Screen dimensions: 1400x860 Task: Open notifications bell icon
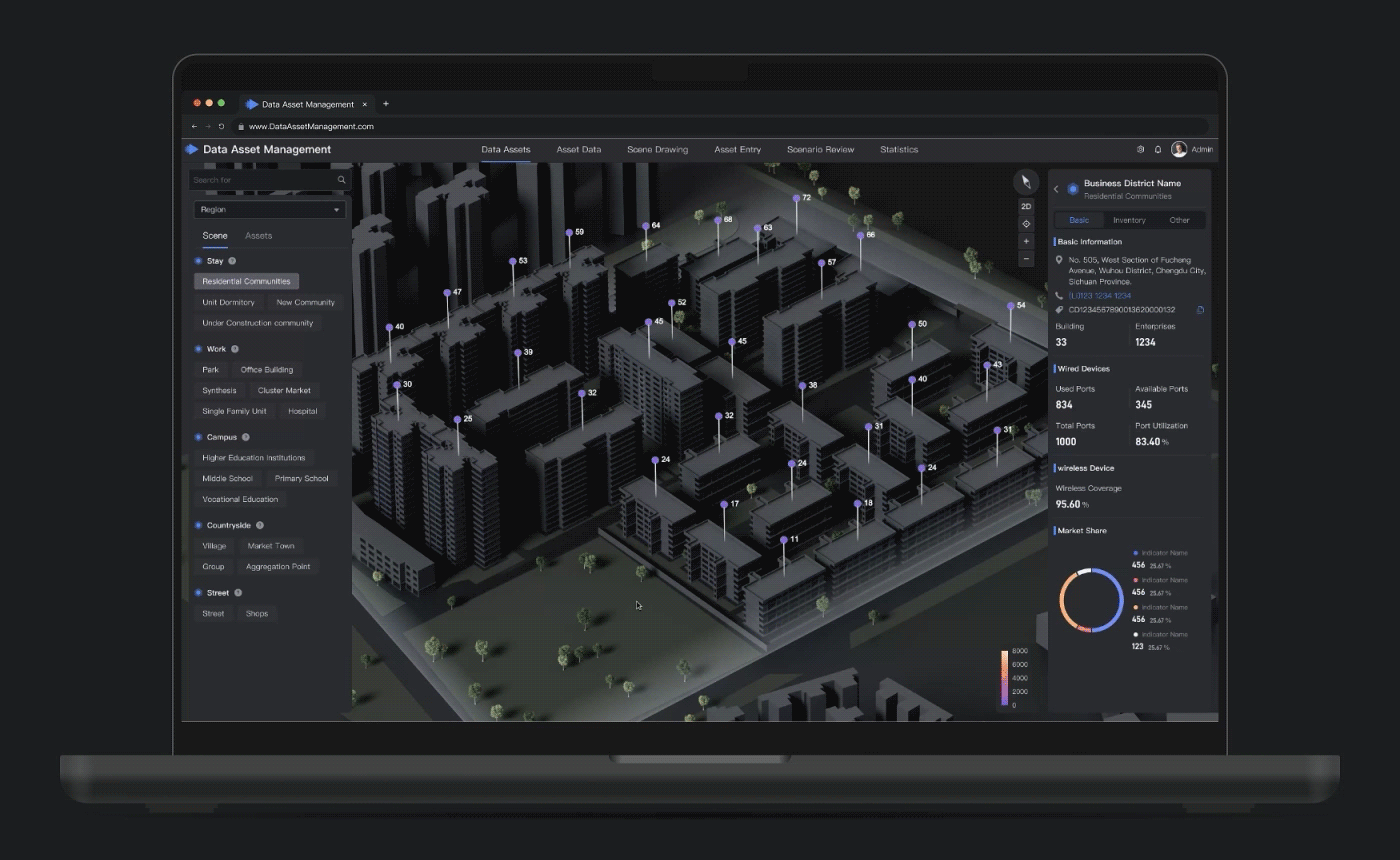point(1158,149)
